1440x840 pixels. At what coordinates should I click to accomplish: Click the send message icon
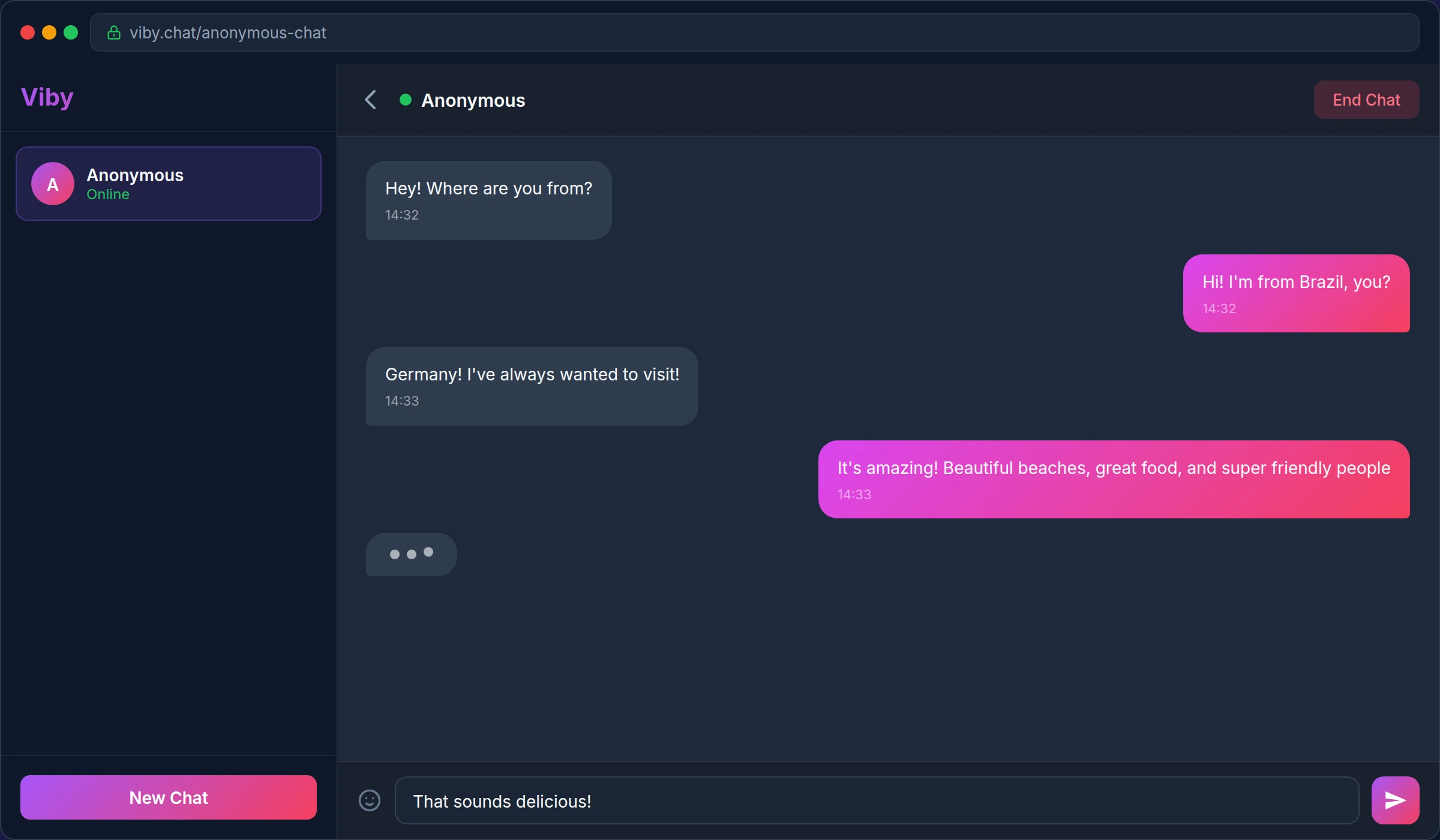tap(1394, 799)
